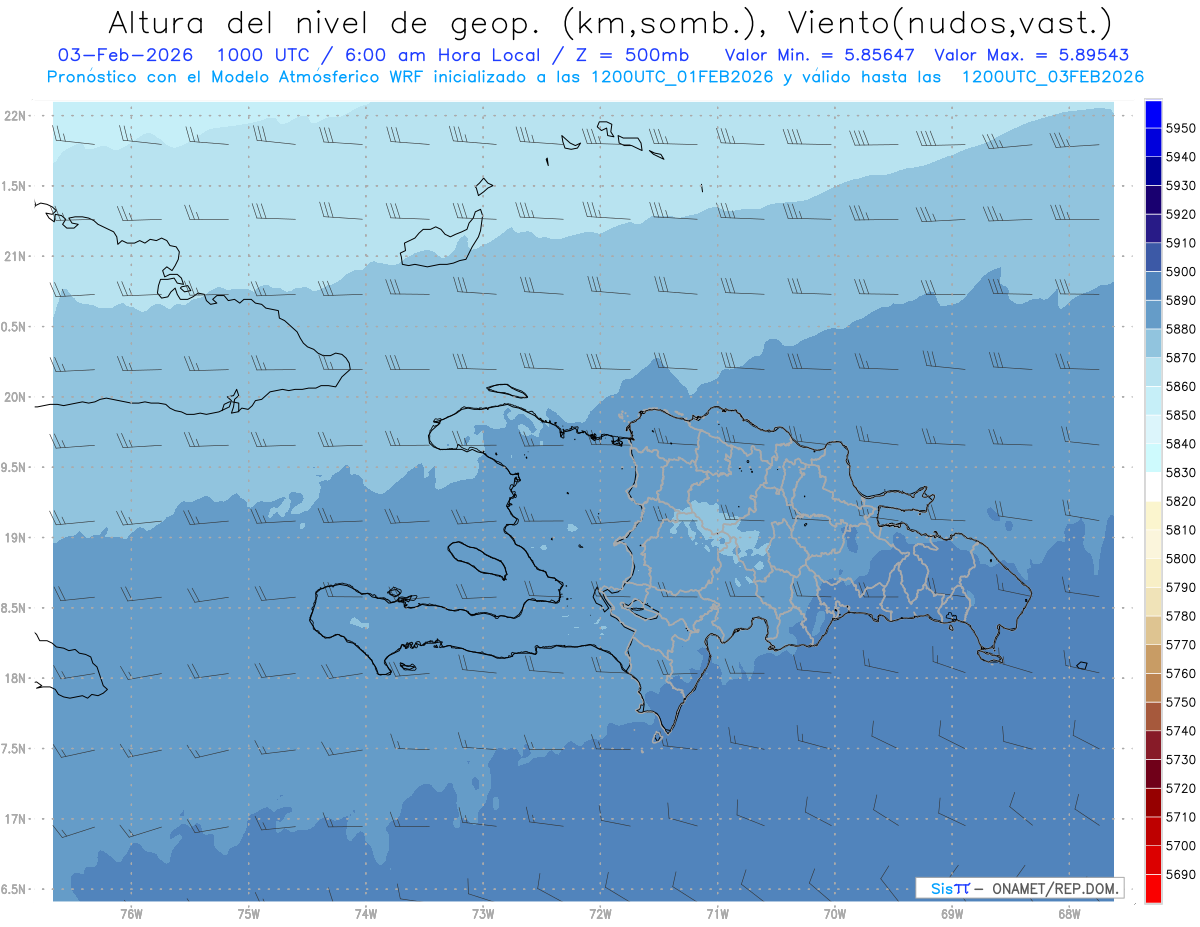Click the '5700' color bar label

(1180, 846)
